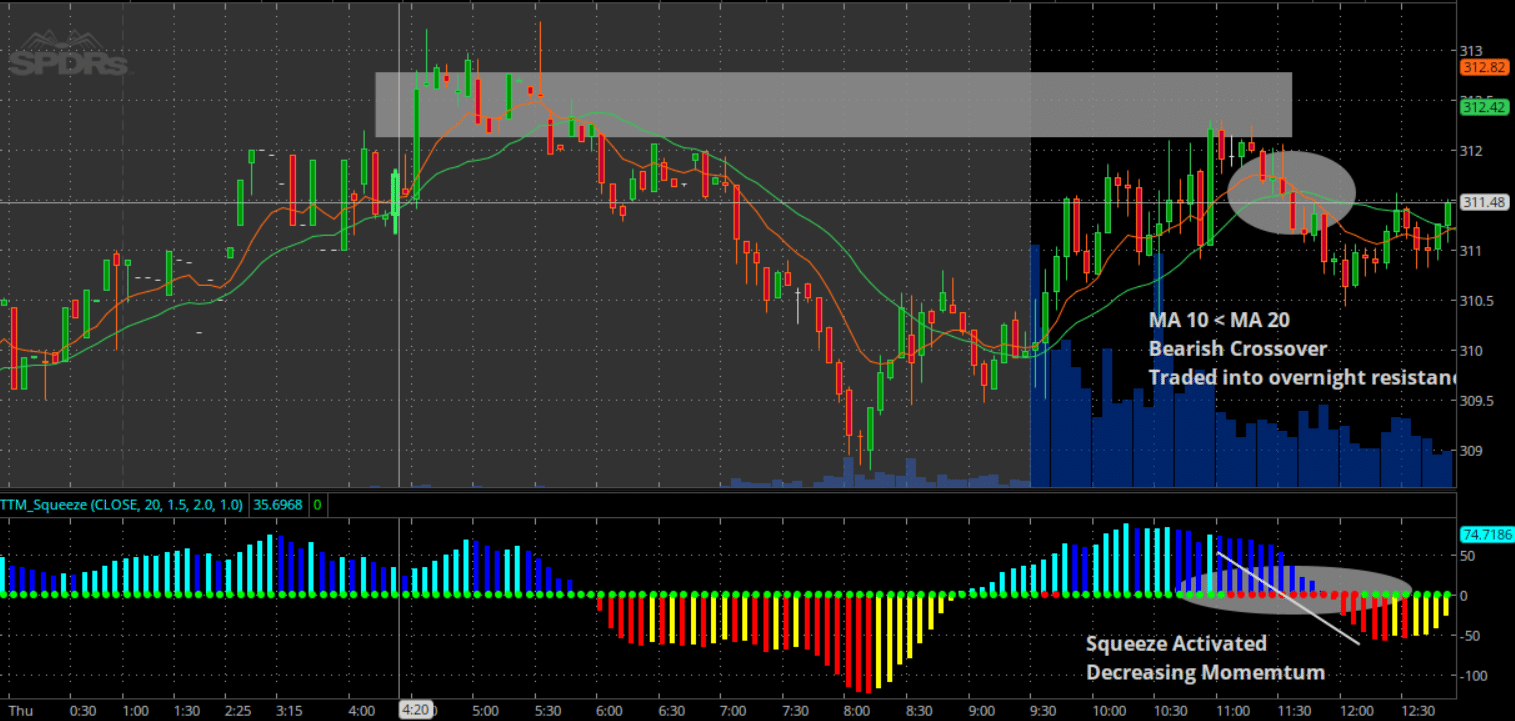Screen dimensions: 1515x721
Task: Select the 310.5 price axis label
Action: [1476, 300]
